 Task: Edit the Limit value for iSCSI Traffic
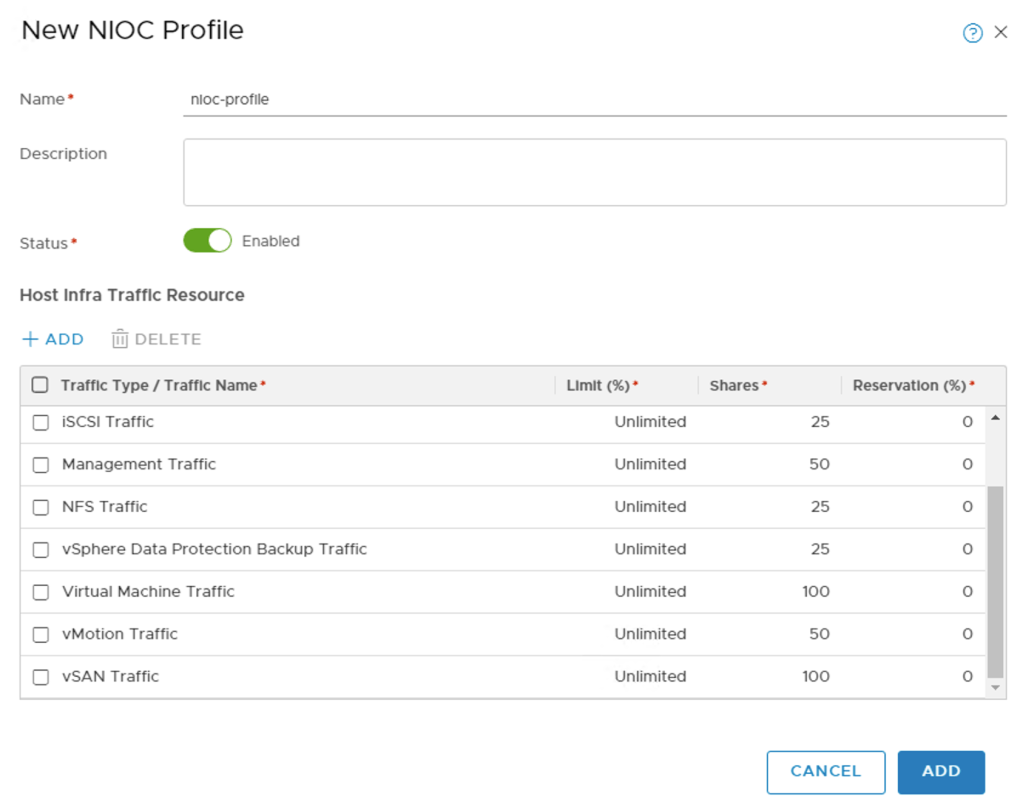pos(650,422)
